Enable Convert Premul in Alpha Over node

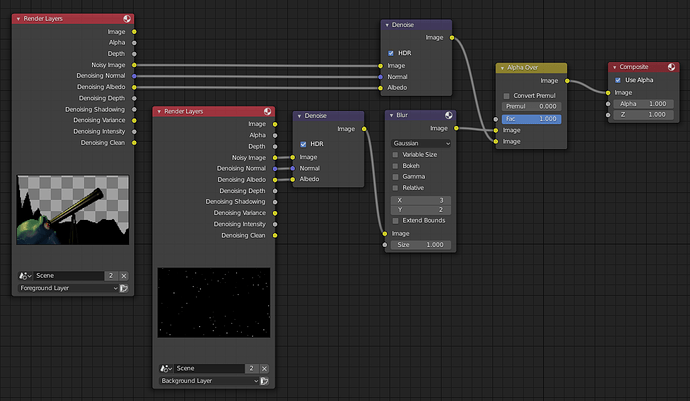click(x=506, y=96)
